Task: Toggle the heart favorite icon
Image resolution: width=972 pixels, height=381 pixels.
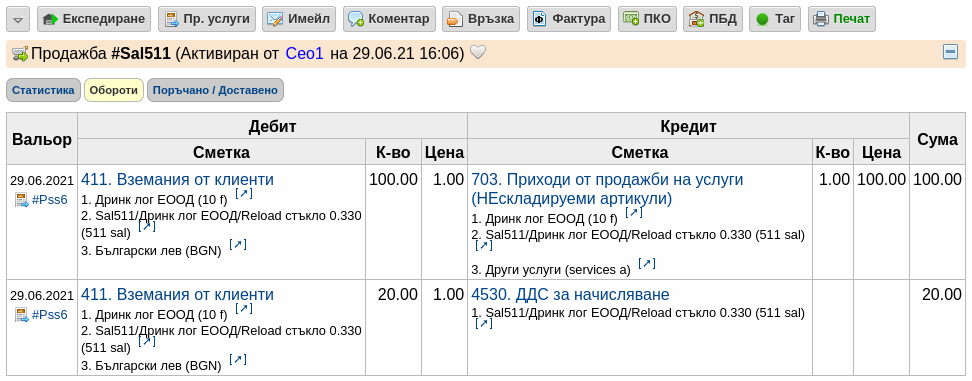Action: (477, 53)
